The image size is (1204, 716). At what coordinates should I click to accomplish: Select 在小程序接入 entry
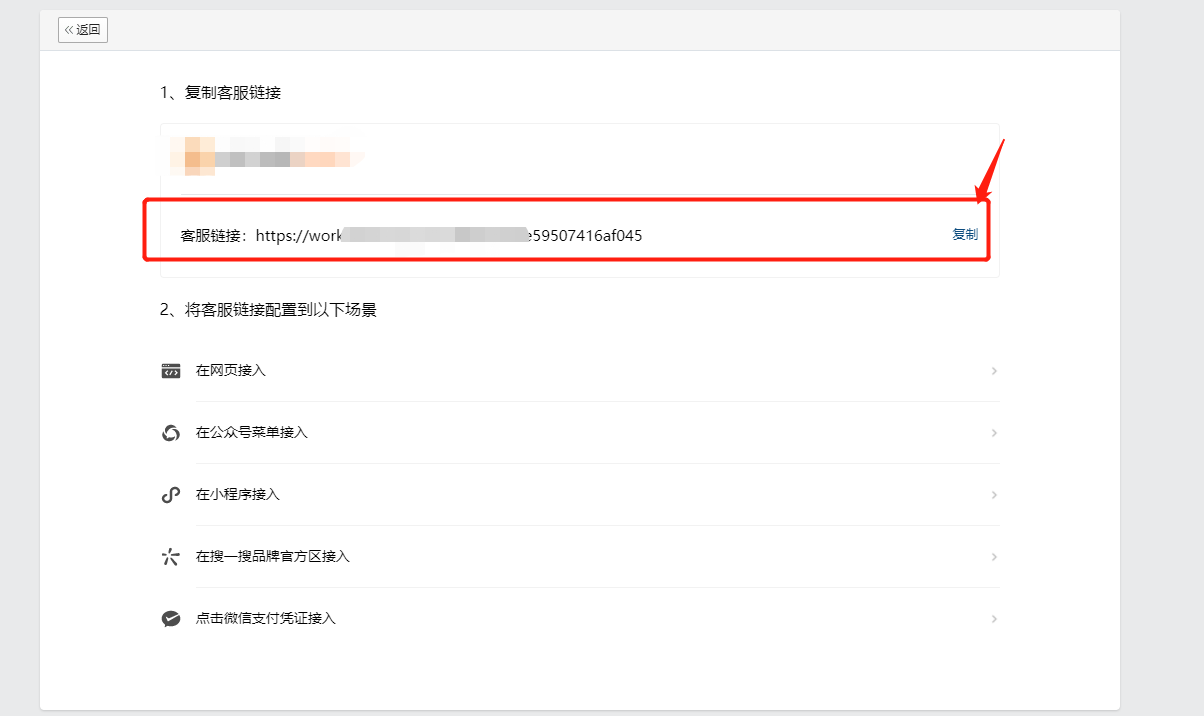point(238,495)
